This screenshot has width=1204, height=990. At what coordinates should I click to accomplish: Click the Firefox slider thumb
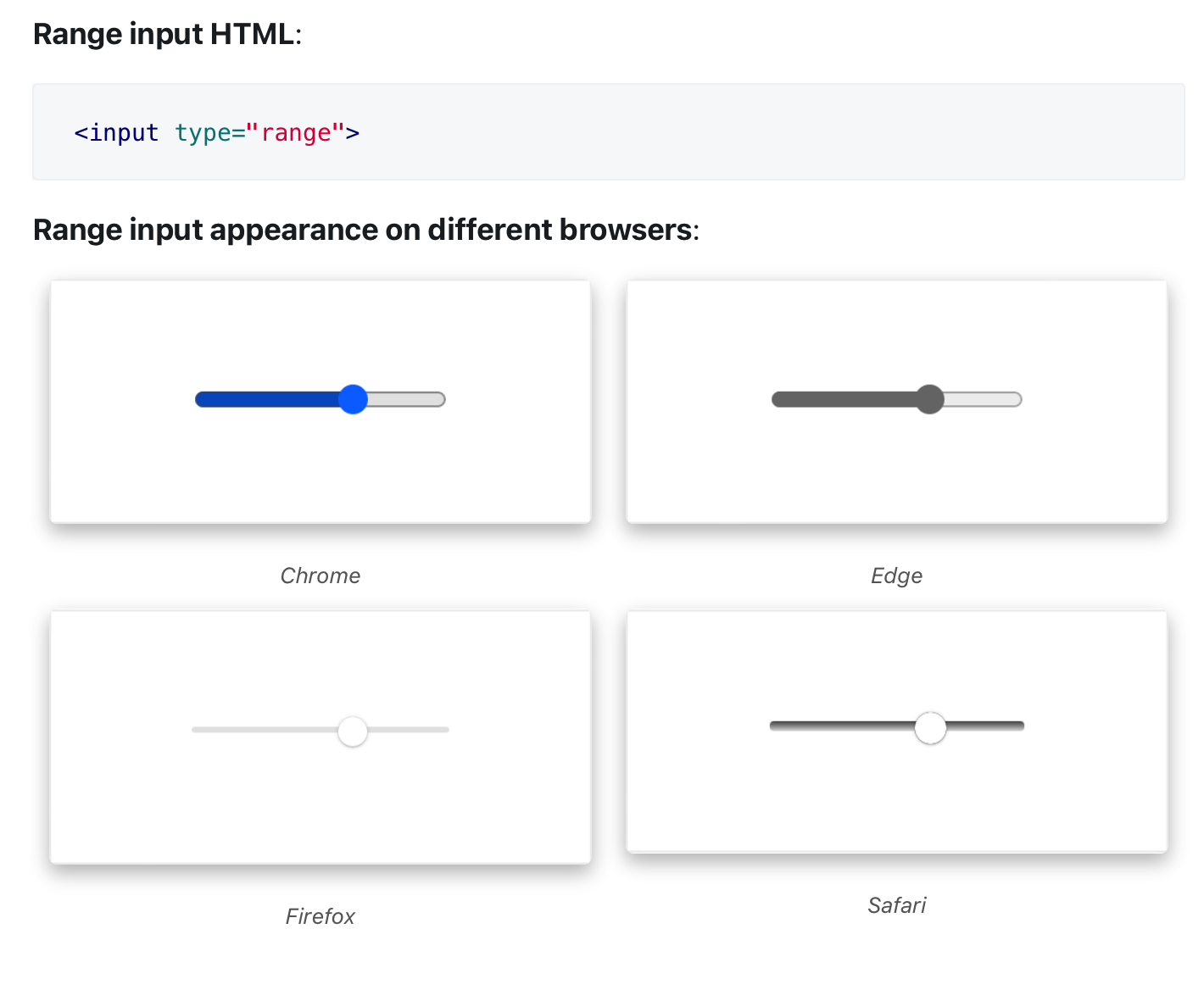(352, 731)
